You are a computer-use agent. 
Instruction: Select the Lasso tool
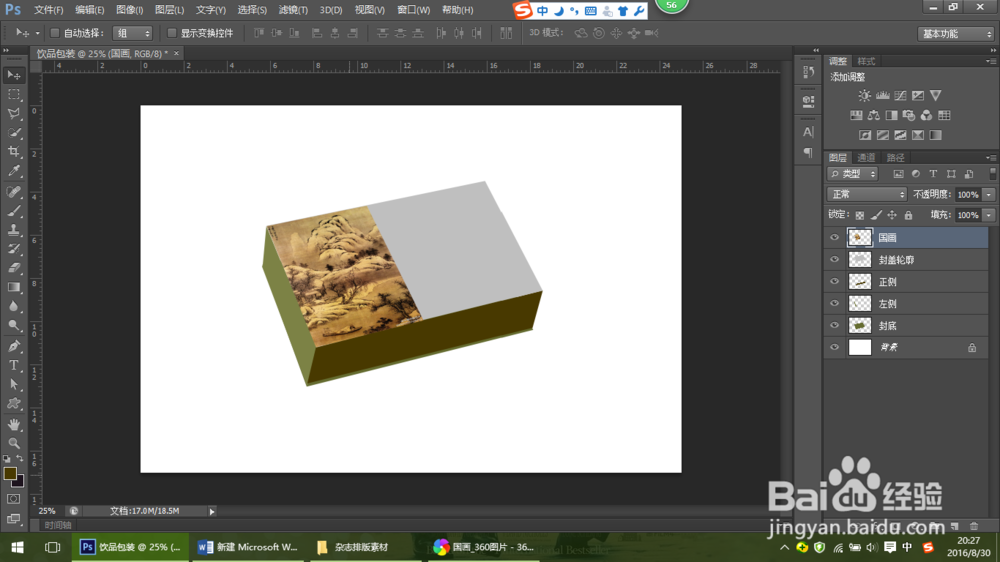13,114
